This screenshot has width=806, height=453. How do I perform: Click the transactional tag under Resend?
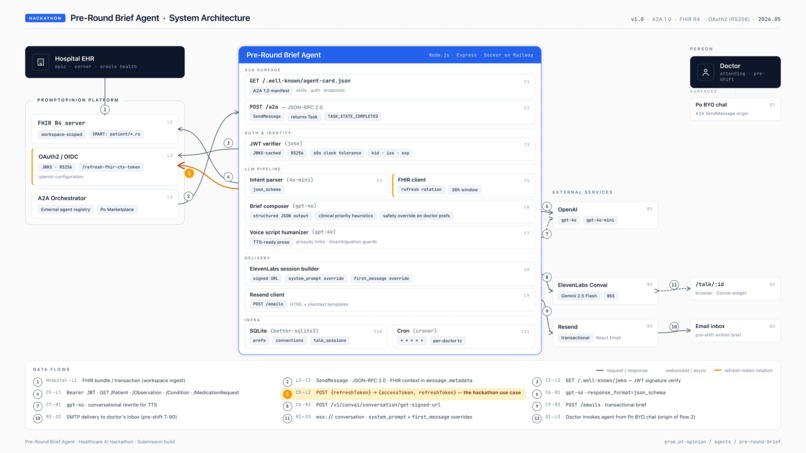tap(575, 338)
